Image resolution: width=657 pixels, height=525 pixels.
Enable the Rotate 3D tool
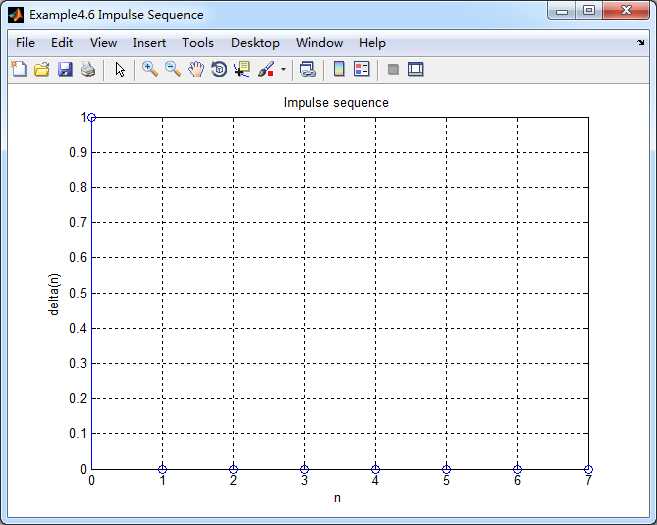pyautogui.click(x=219, y=69)
